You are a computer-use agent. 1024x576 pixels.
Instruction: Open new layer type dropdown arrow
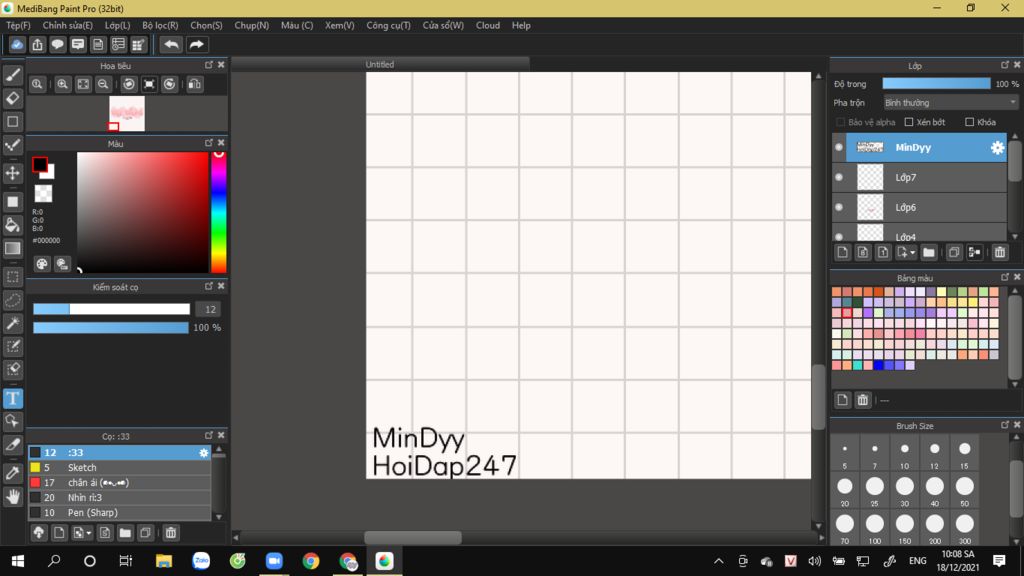[x=912, y=253]
